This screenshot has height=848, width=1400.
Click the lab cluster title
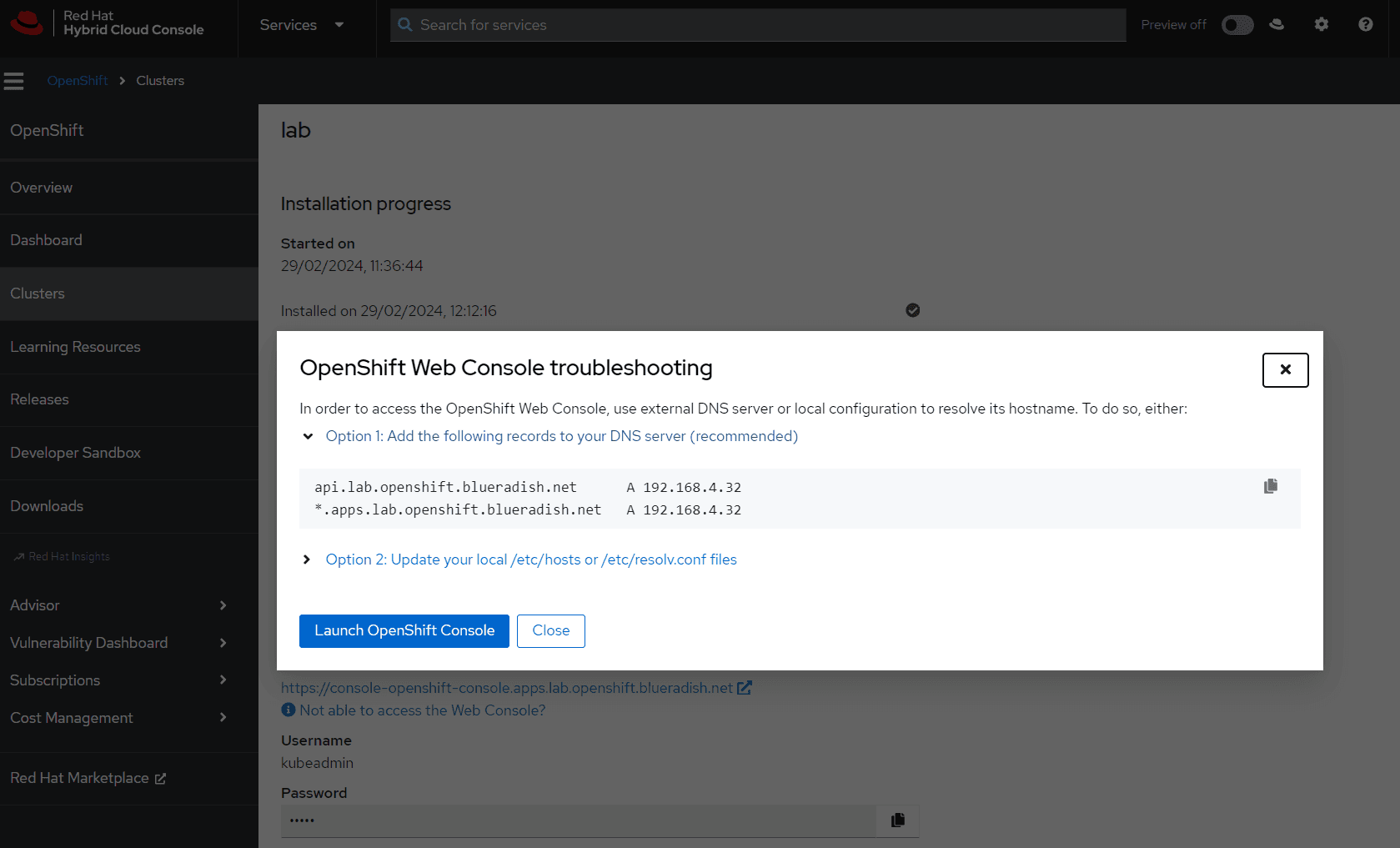296,130
